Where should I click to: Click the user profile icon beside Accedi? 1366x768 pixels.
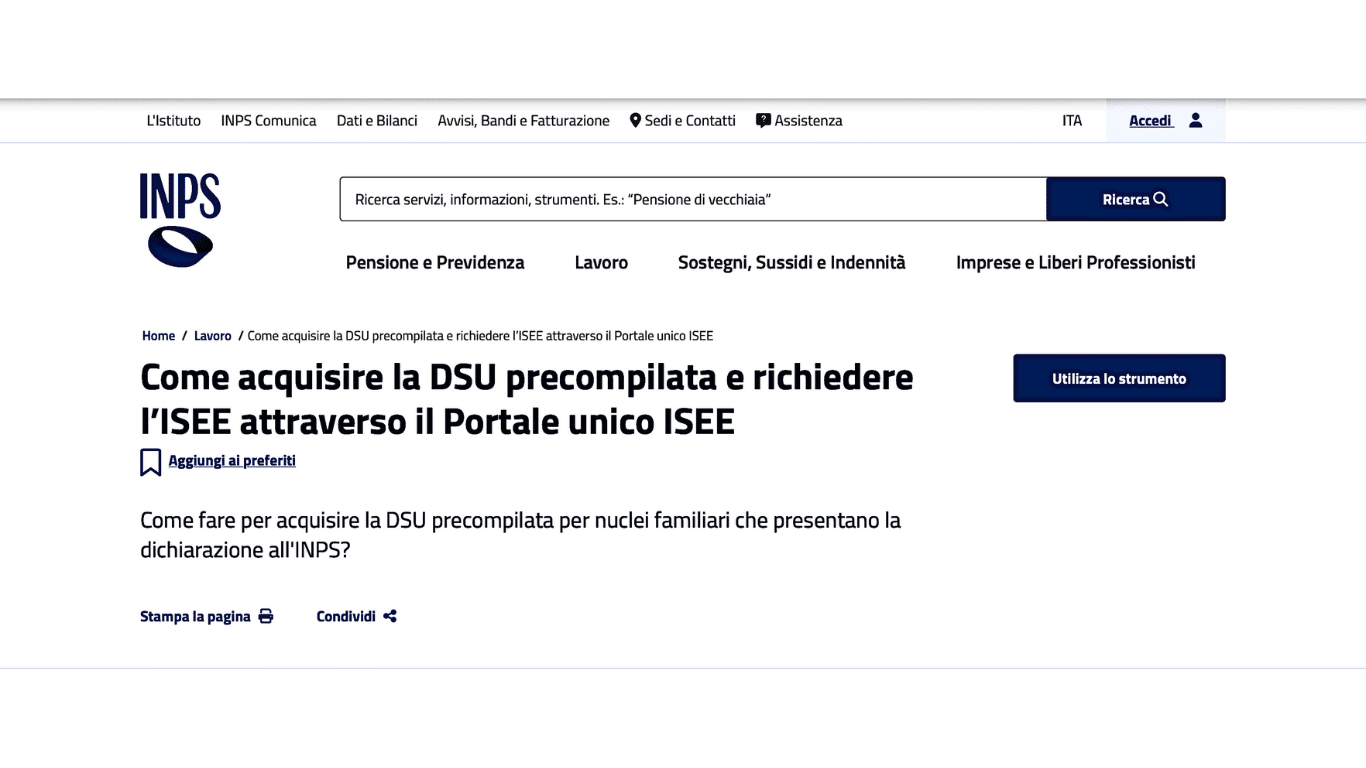(1195, 120)
